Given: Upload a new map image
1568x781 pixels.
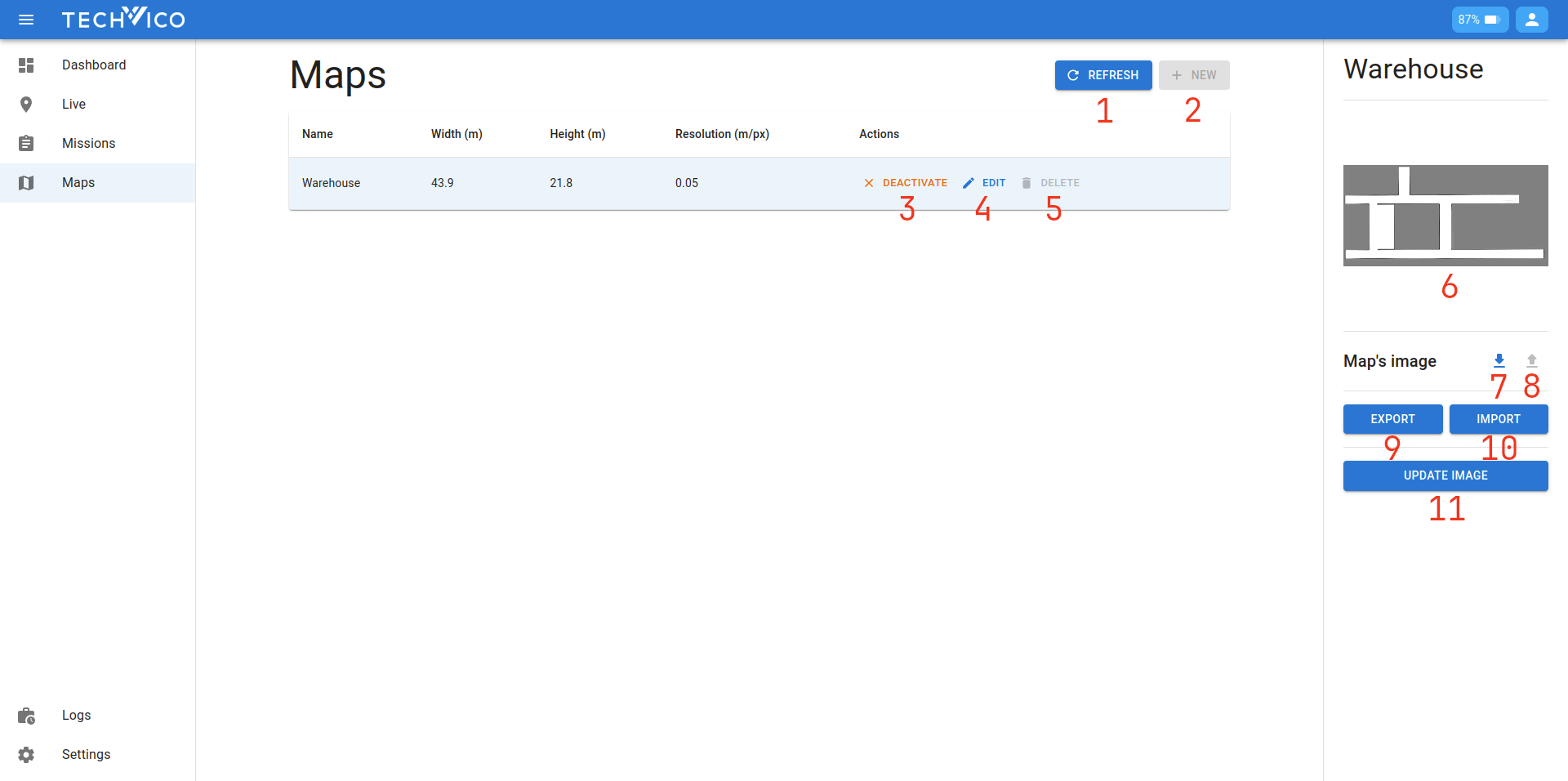Looking at the screenshot, I should pyautogui.click(x=1532, y=360).
